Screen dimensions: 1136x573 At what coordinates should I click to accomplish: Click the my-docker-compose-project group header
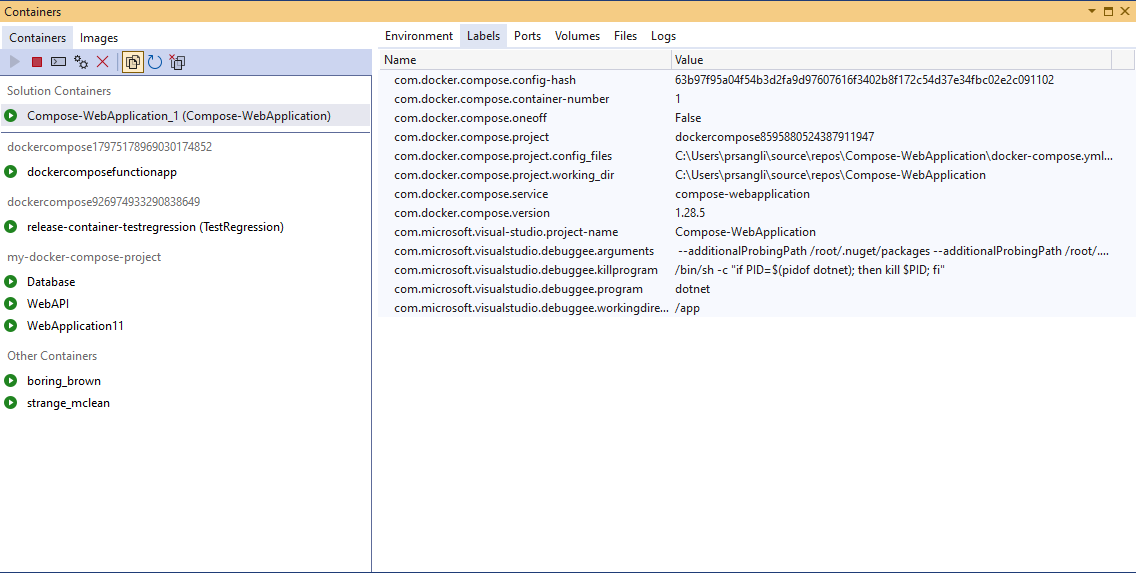tap(84, 256)
